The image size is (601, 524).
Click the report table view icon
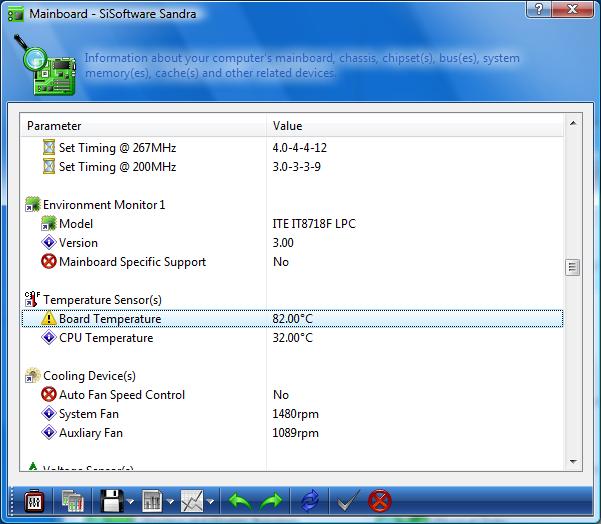[x=152, y=501]
